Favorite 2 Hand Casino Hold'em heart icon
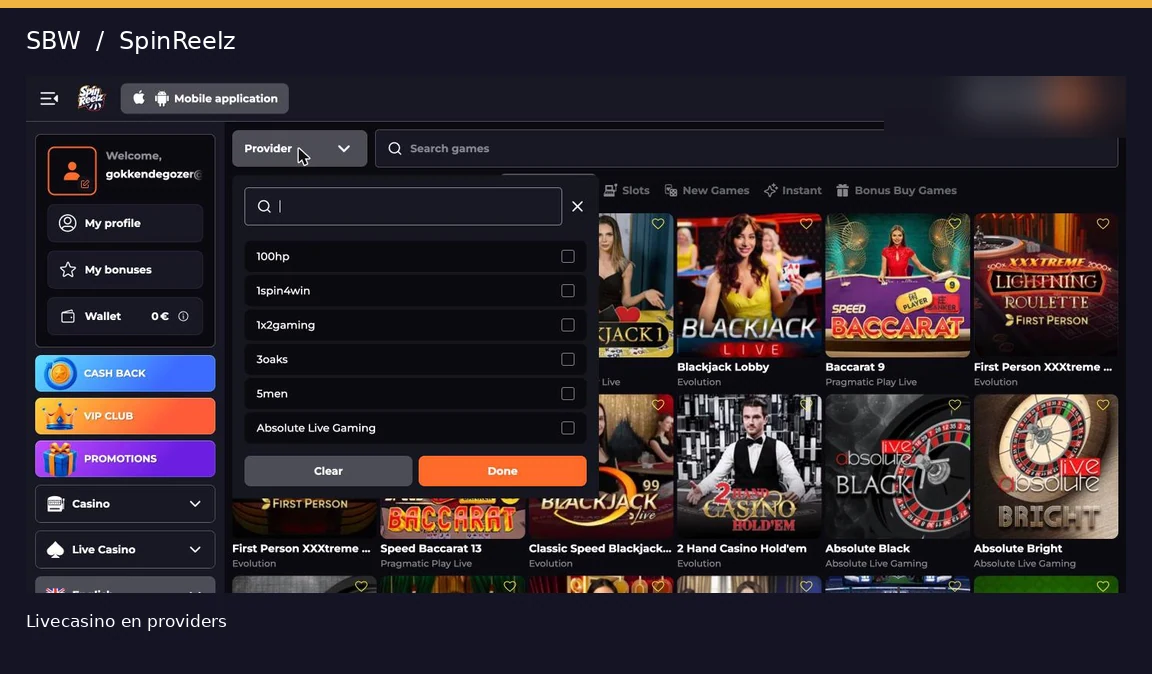 (806, 405)
